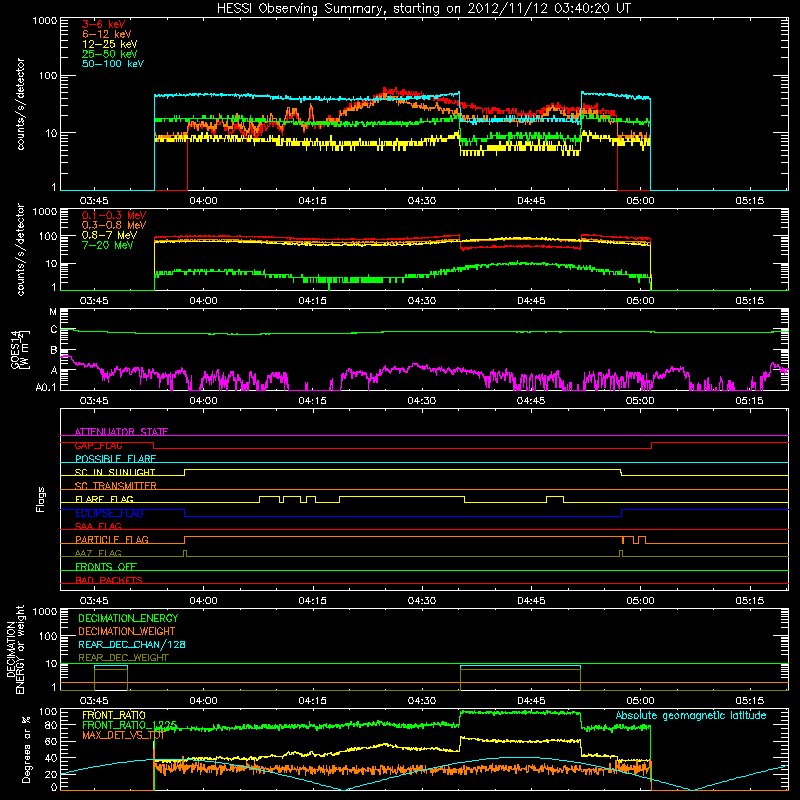Select the MAX_DET_VS_TOT legend label
Image resolution: width=800 pixels, height=800 pixels.
[x=123, y=735]
